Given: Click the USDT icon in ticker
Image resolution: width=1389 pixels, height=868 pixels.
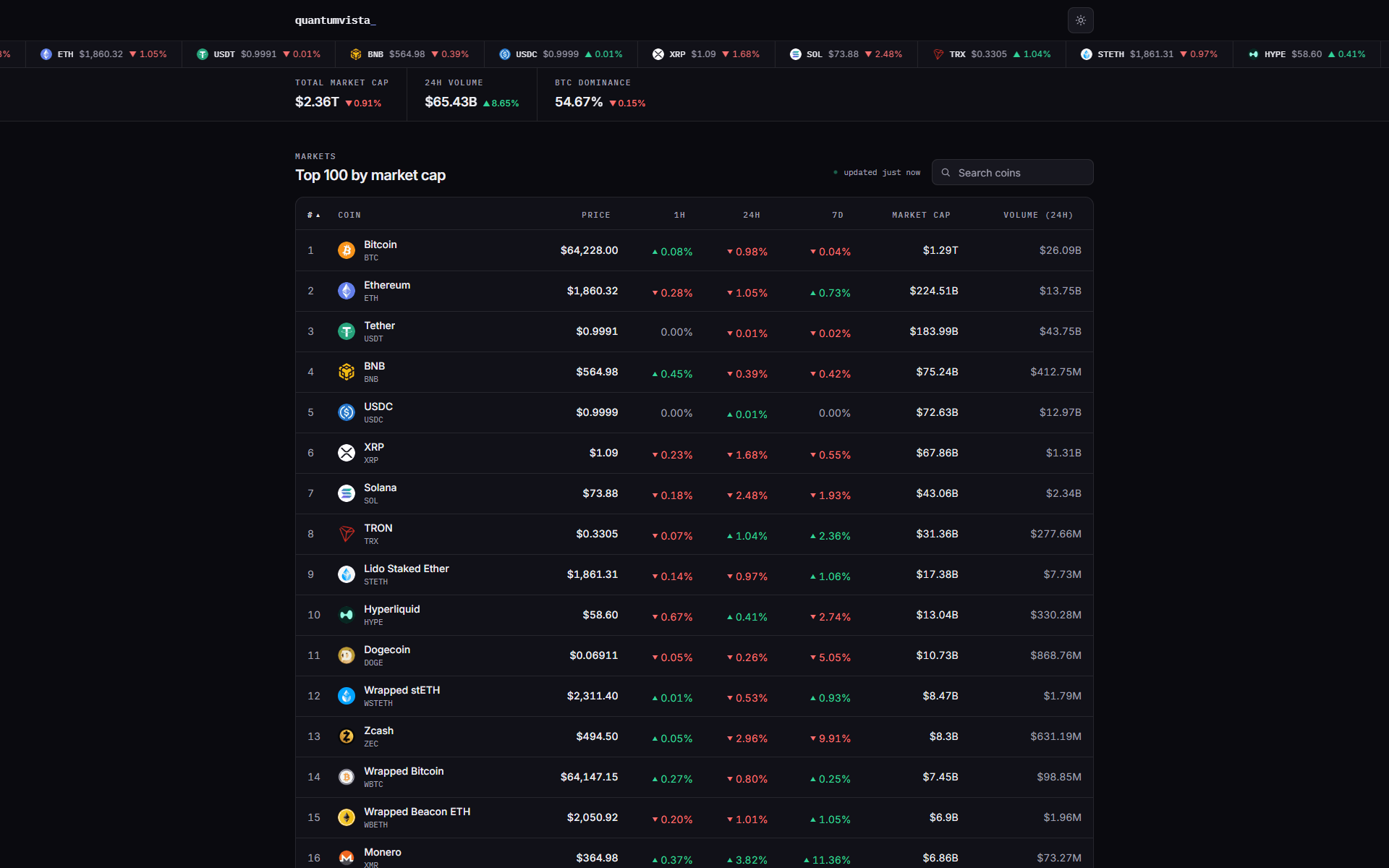Looking at the screenshot, I should click(203, 54).
